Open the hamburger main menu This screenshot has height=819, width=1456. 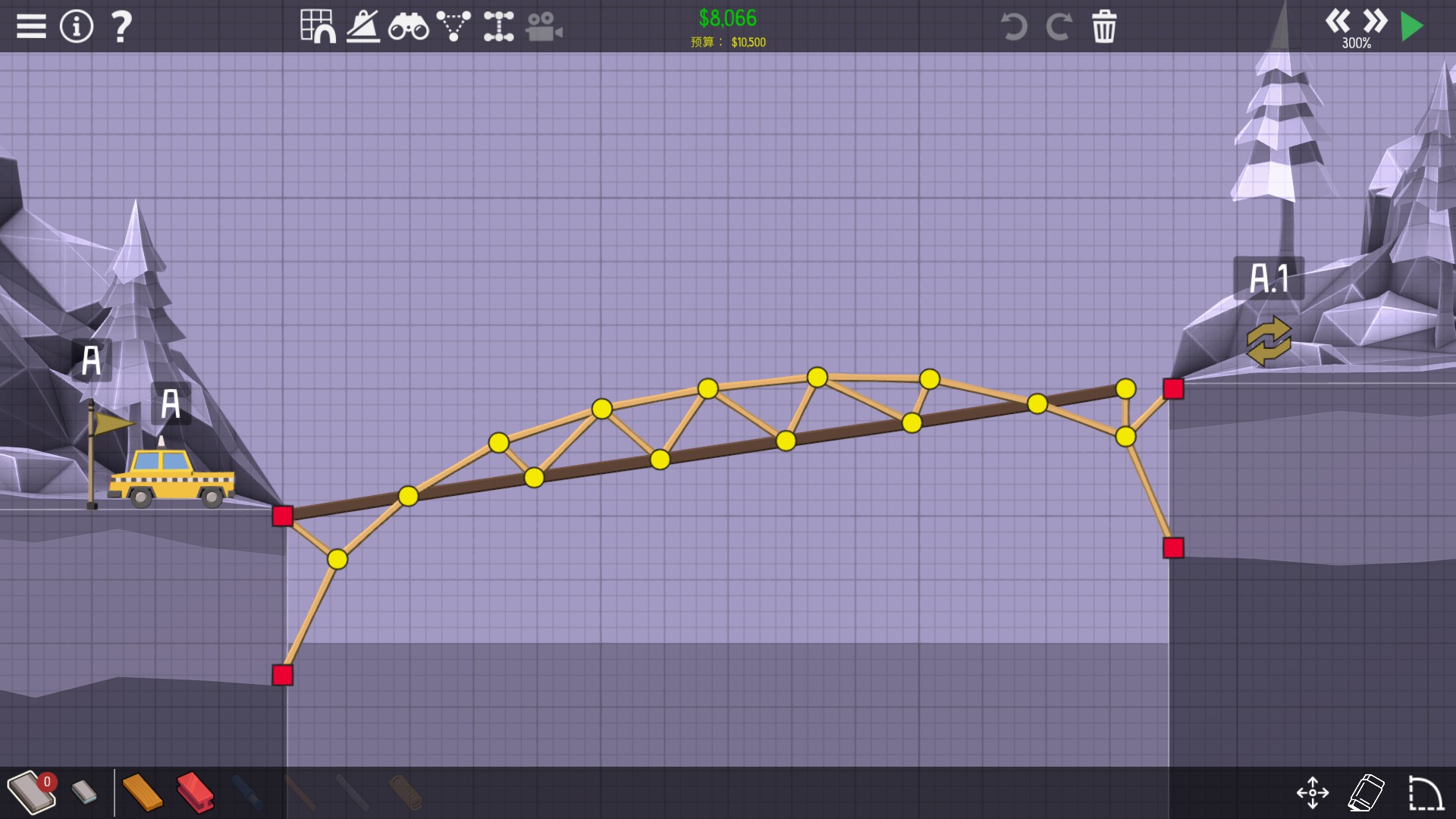31,27
